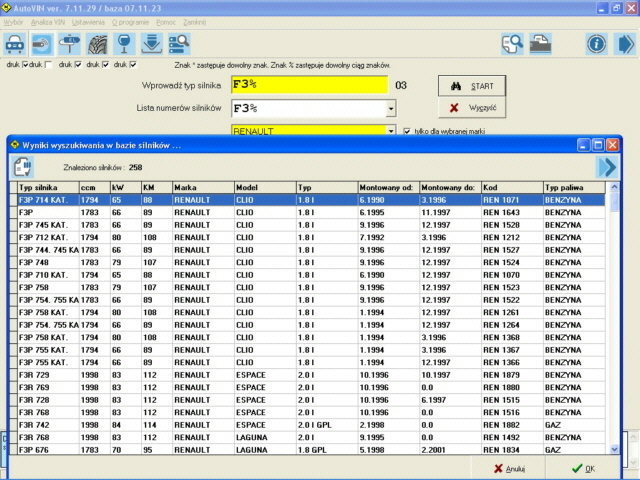Click the 'Wyczyść' clear button
The height and width of the screenshot is (480, 640).
pos(473,107)
